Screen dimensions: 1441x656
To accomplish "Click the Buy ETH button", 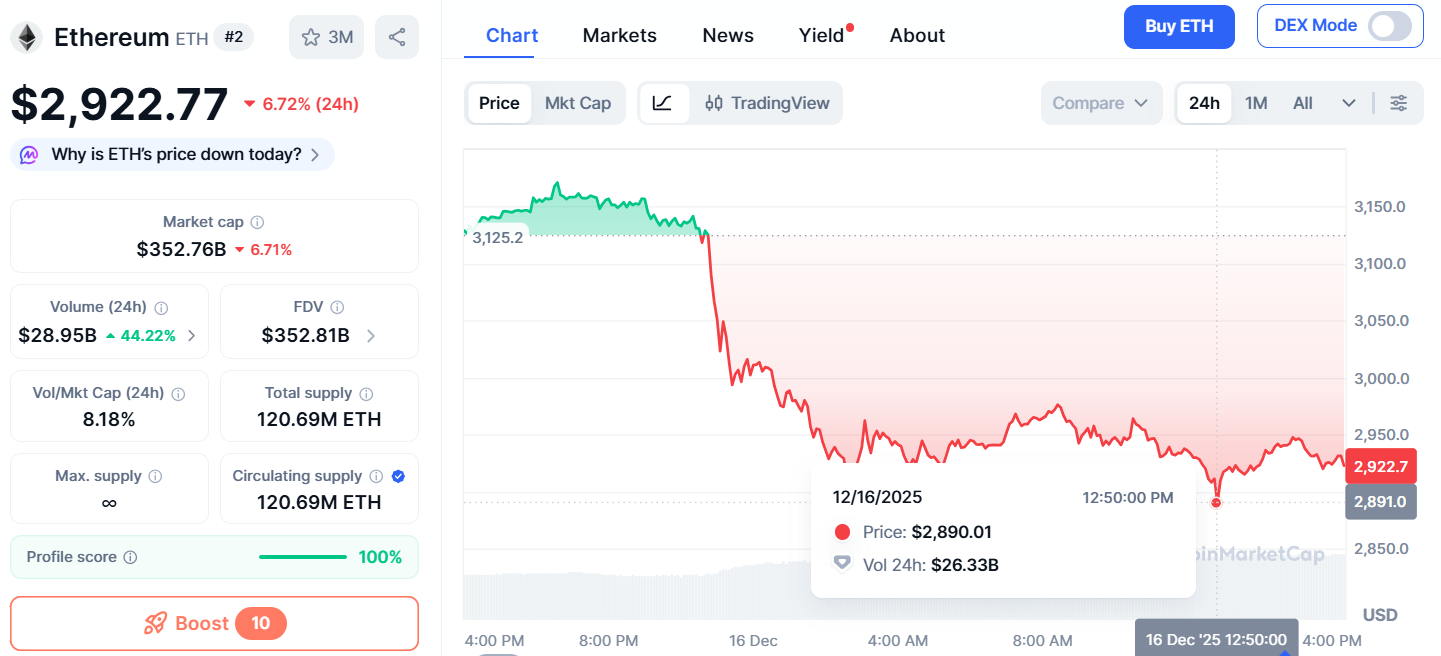I will [x=1178, y=27].
